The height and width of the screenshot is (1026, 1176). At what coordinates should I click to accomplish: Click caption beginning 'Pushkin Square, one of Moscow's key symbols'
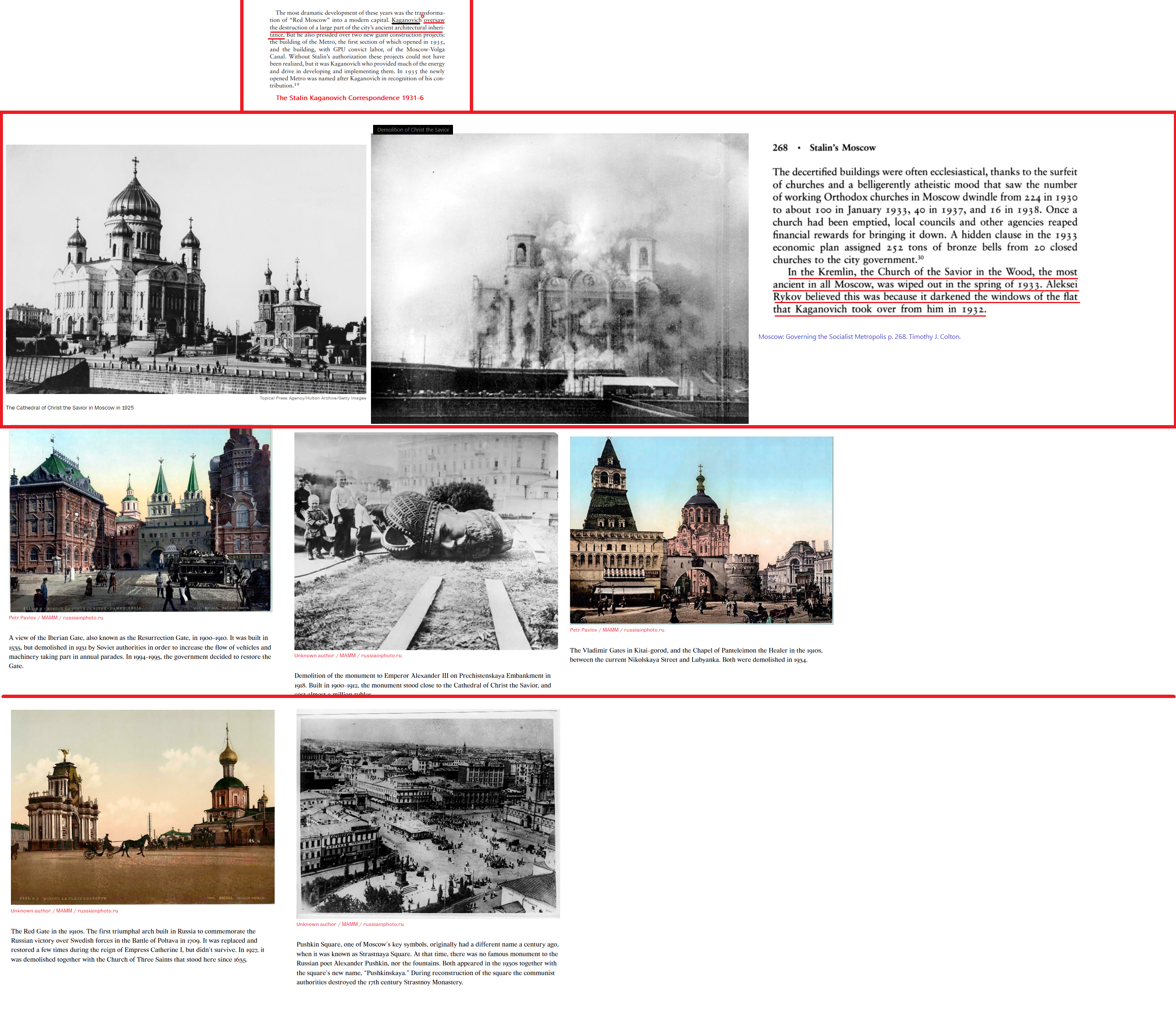[x=428, y=963]
